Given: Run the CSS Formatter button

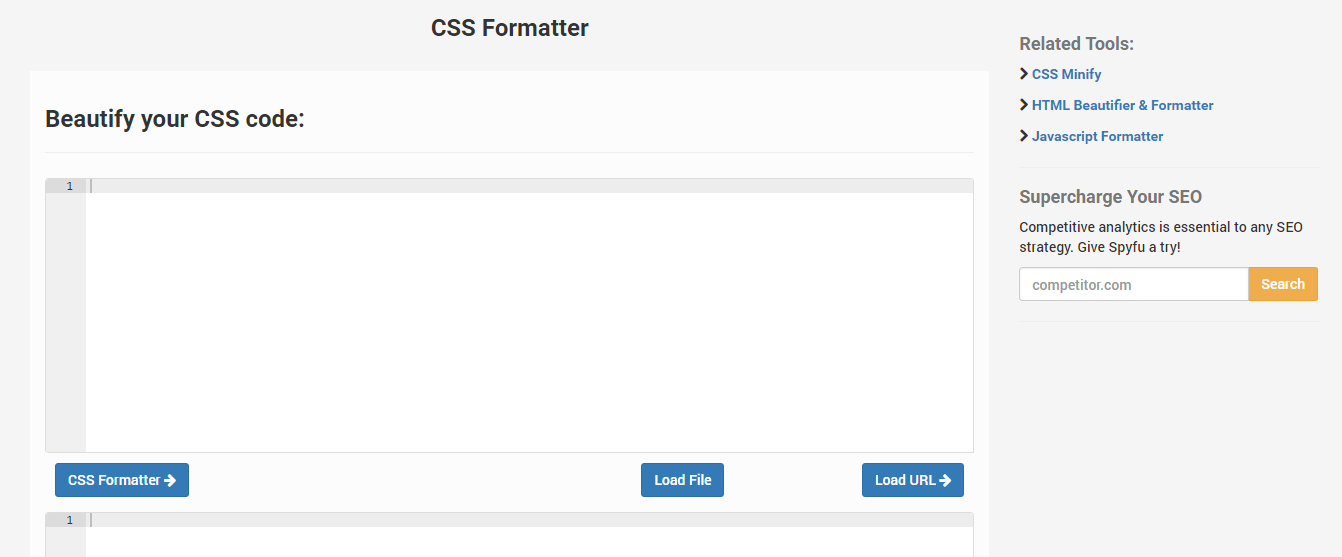Looking at the screenshot, I should tap(122, 480).
